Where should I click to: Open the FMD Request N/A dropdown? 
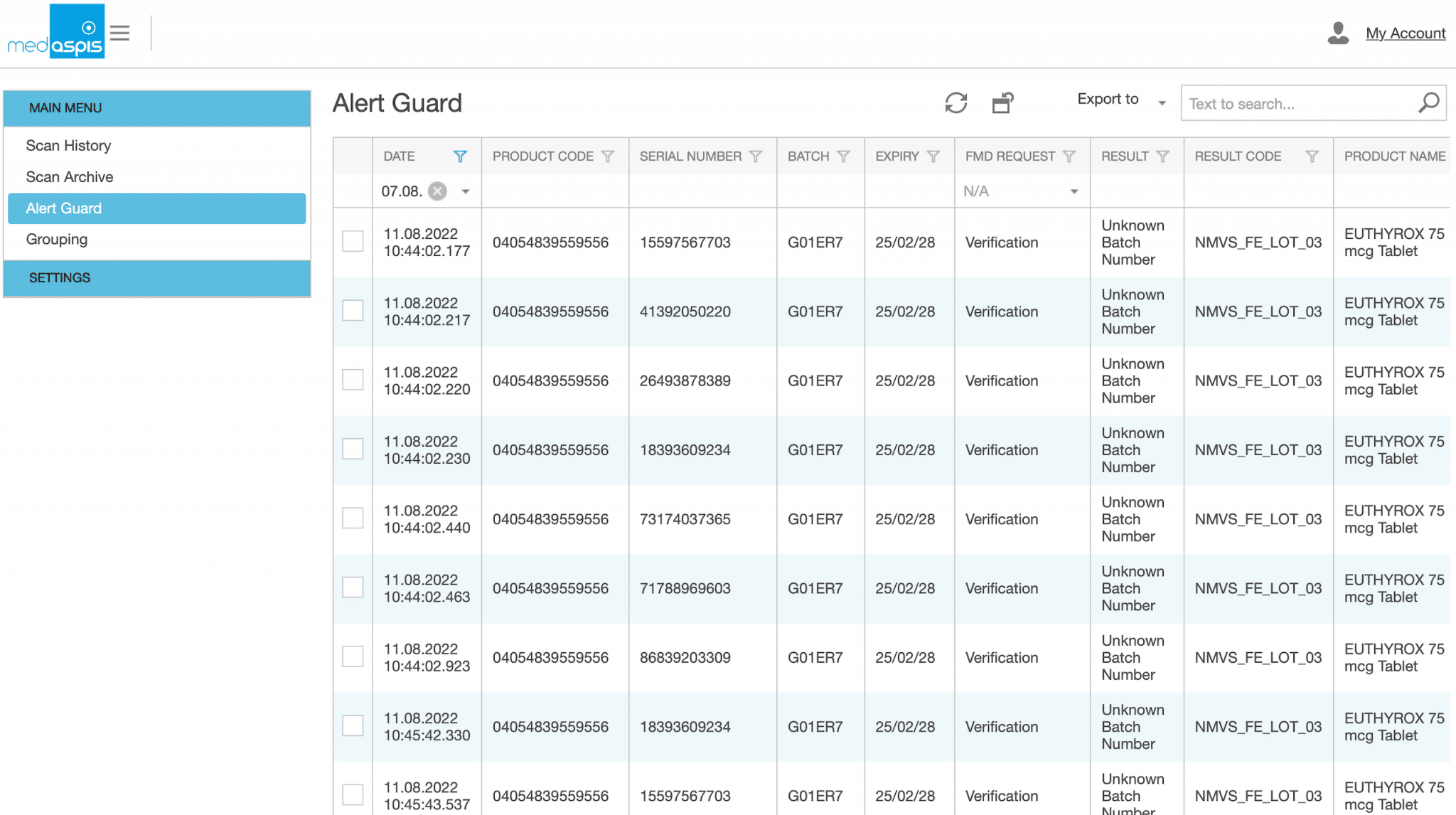tap(1074, 191)
